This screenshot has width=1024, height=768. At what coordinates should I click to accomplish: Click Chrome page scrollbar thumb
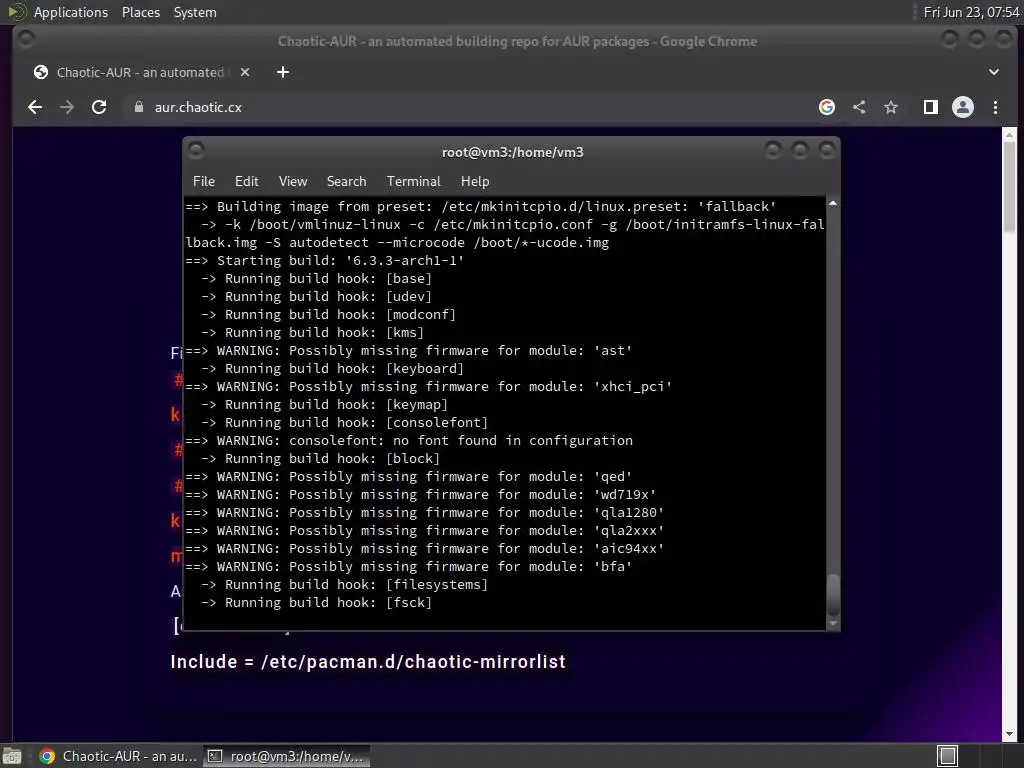1010,186
